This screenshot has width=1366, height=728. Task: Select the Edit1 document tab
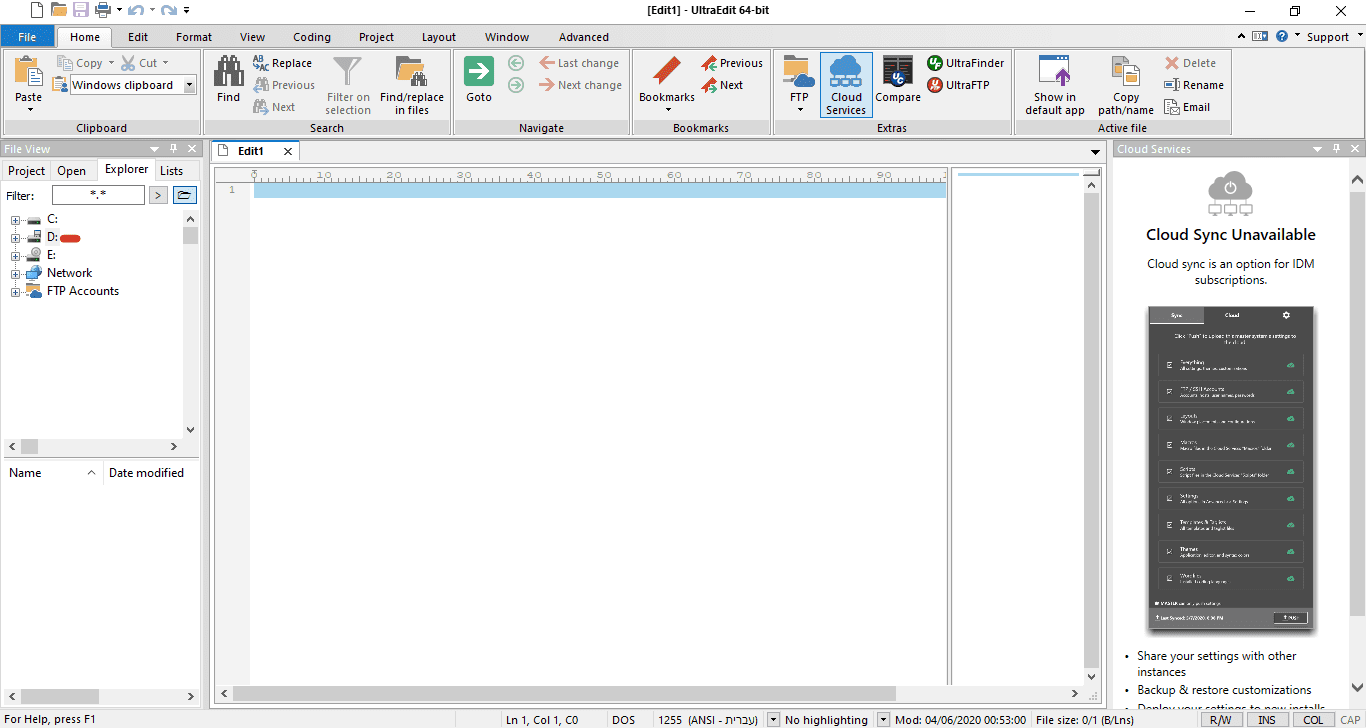point(250,151)
